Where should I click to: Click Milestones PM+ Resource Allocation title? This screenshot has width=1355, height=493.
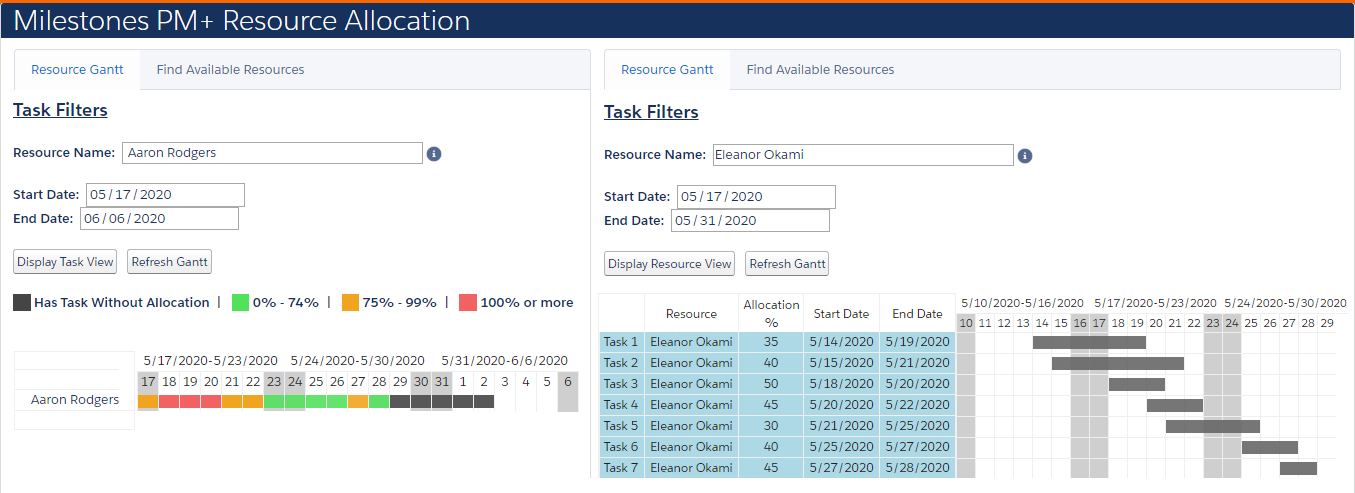pos(241,20)
